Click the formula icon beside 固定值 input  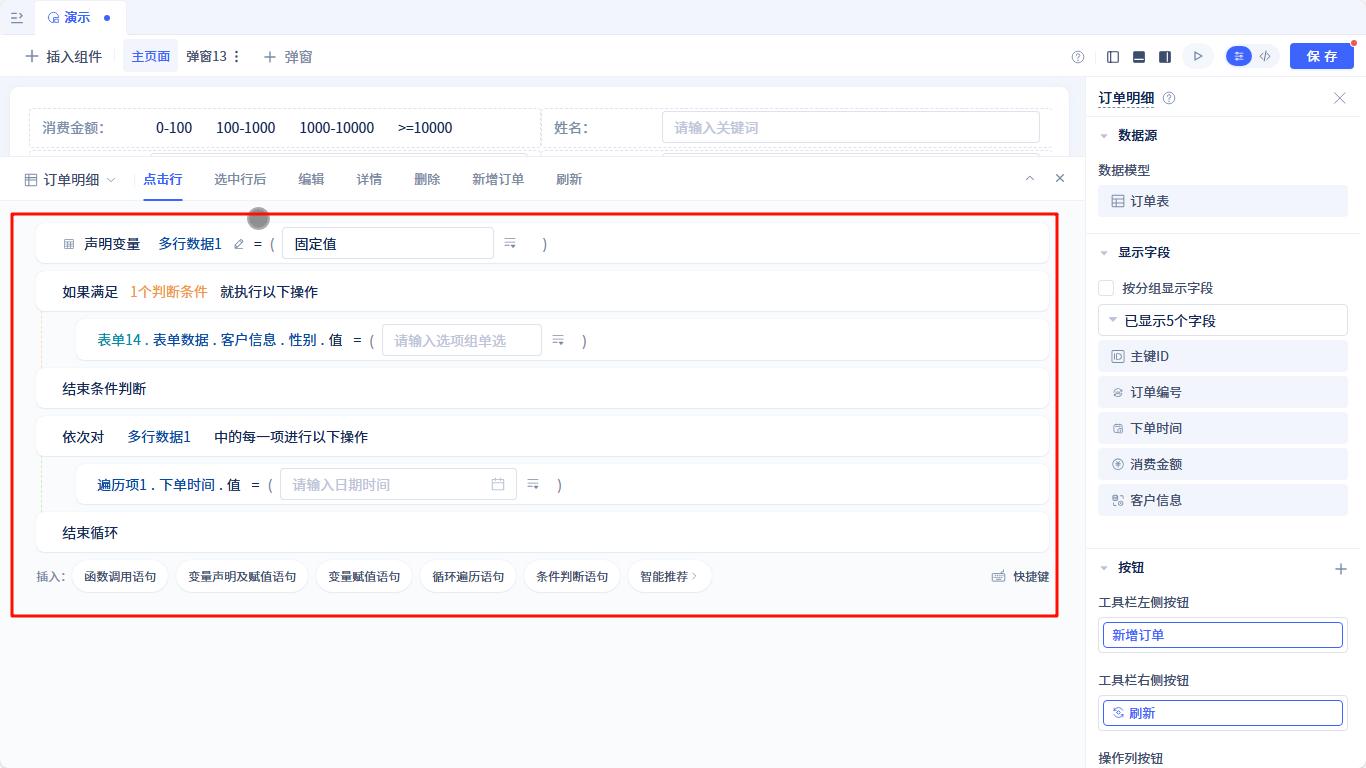click(x=510, y=243)
